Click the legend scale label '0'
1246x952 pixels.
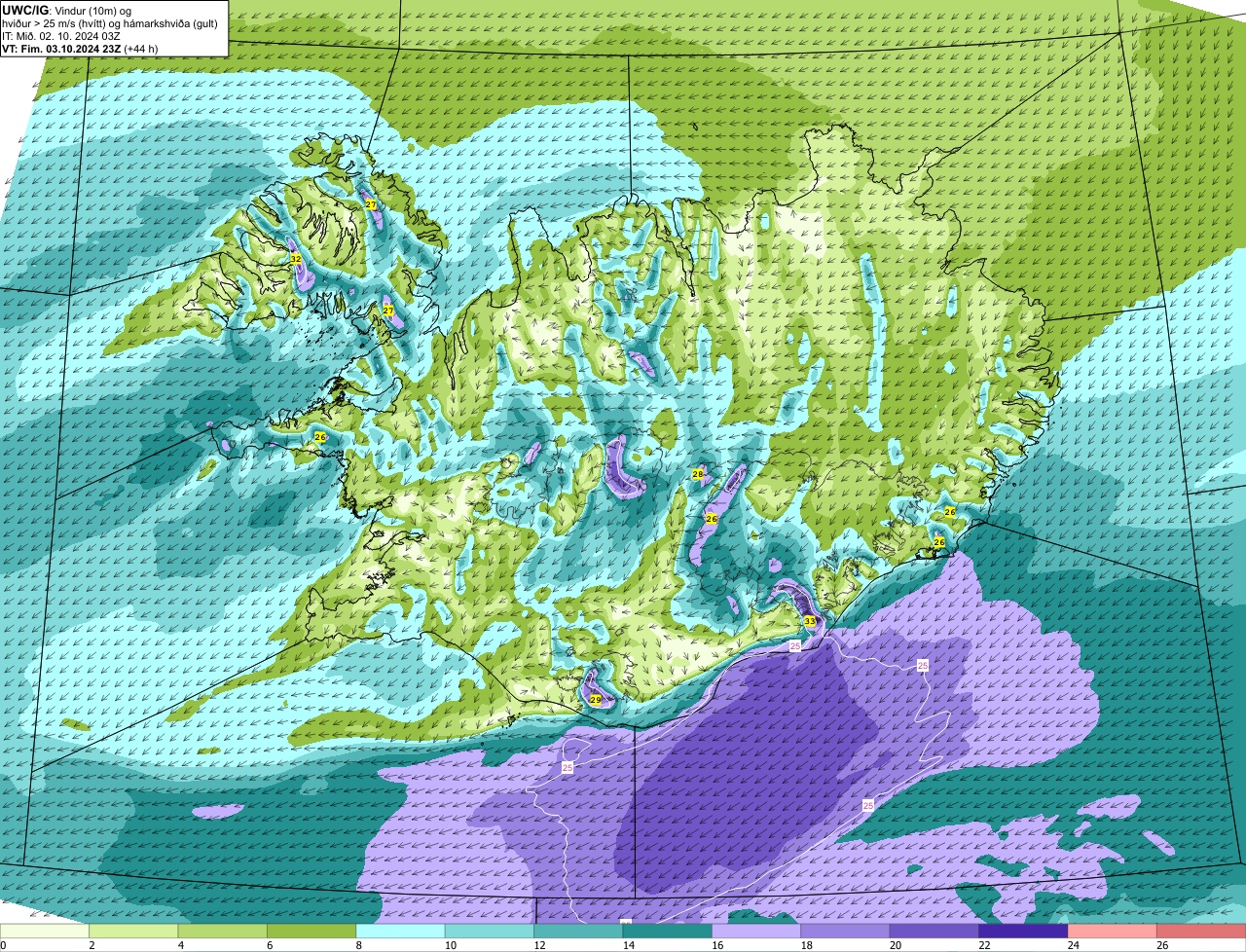pos(3,945)
